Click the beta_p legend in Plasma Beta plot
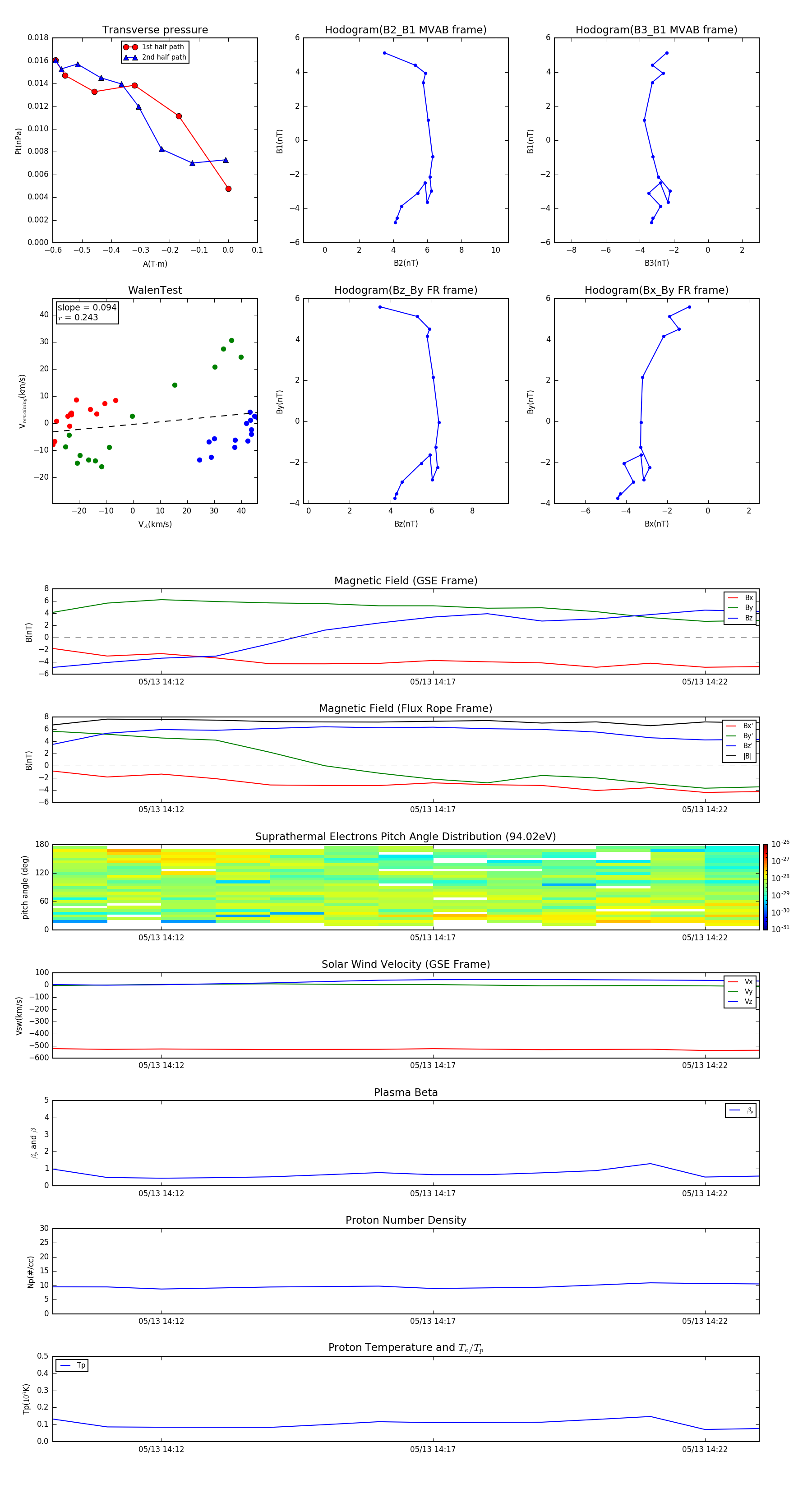The height and width of the screenshot is (1489, 812). [741, 1110]
